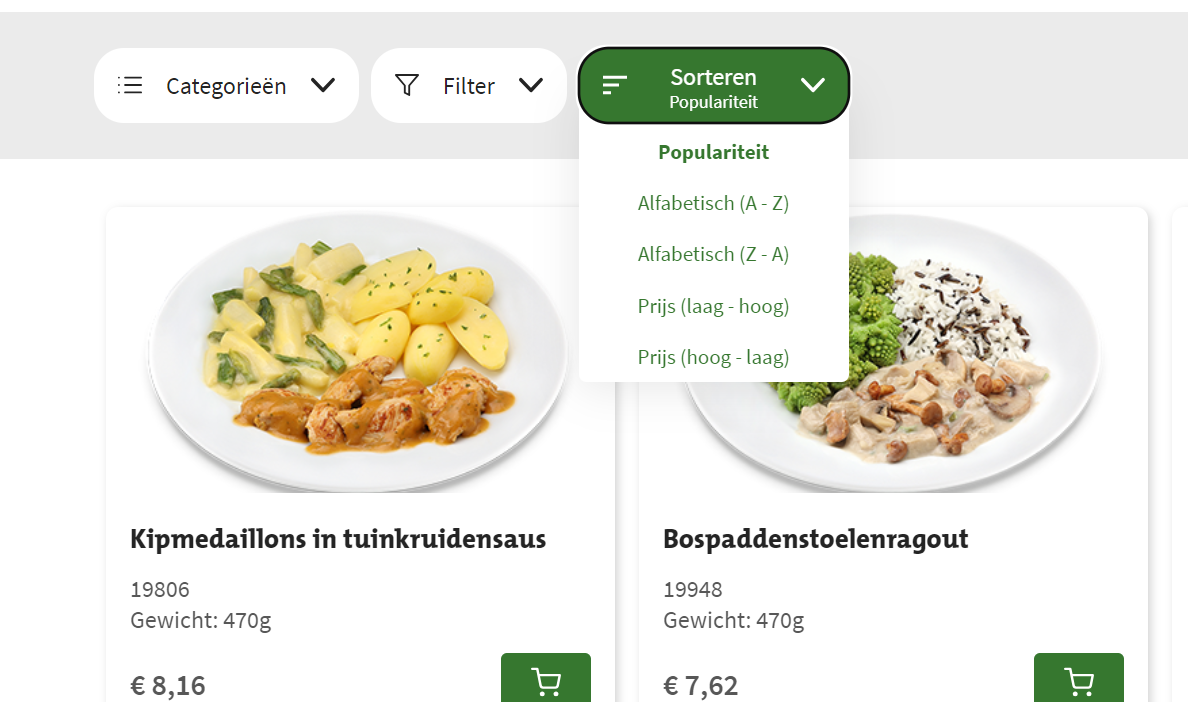1188x702 pixels.
Task: Click the cart icon under the mushroom ragout price
Action: [x=1078, y=680]
